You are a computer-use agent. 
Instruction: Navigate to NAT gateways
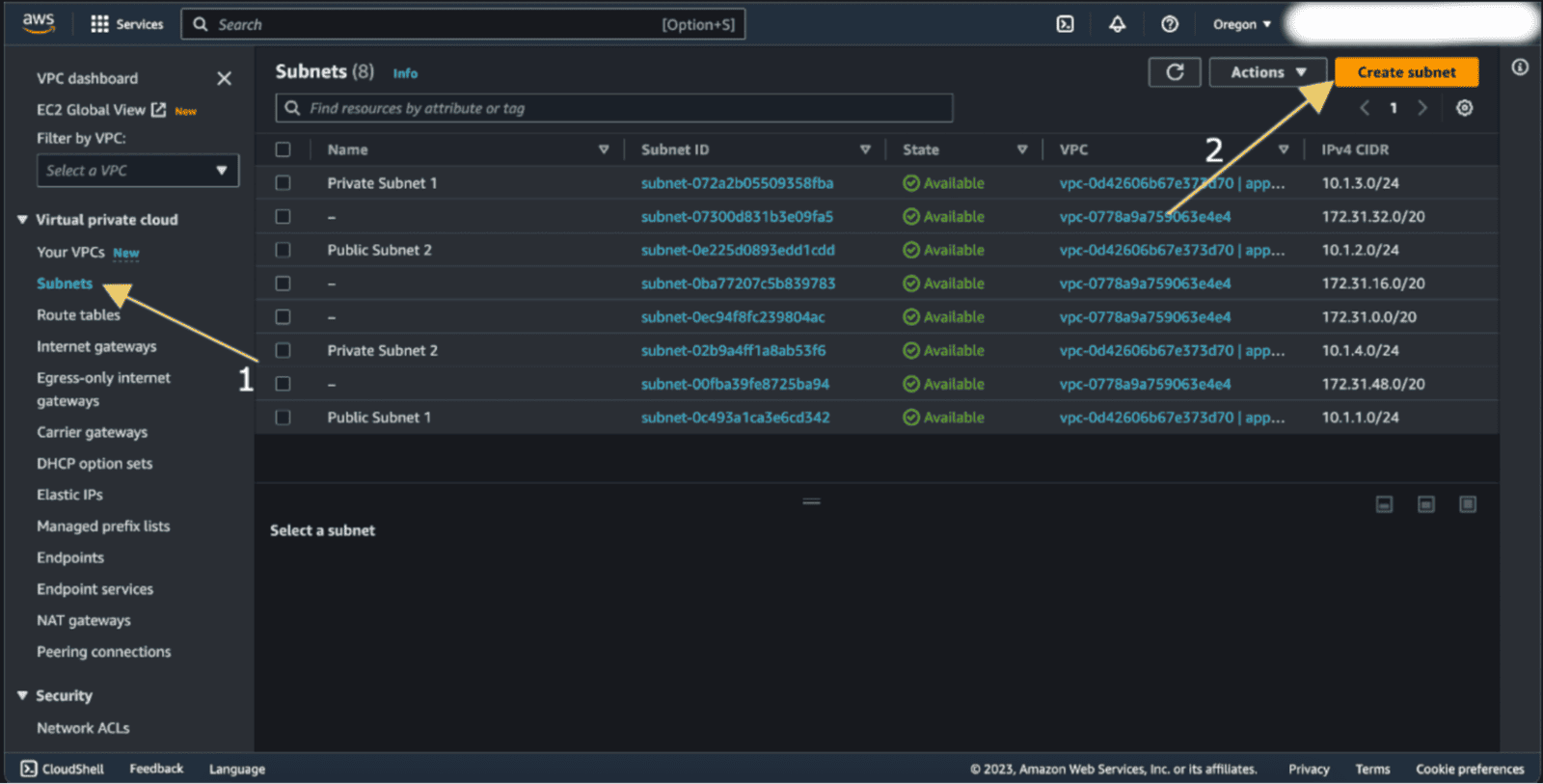[x=84, y=621]
